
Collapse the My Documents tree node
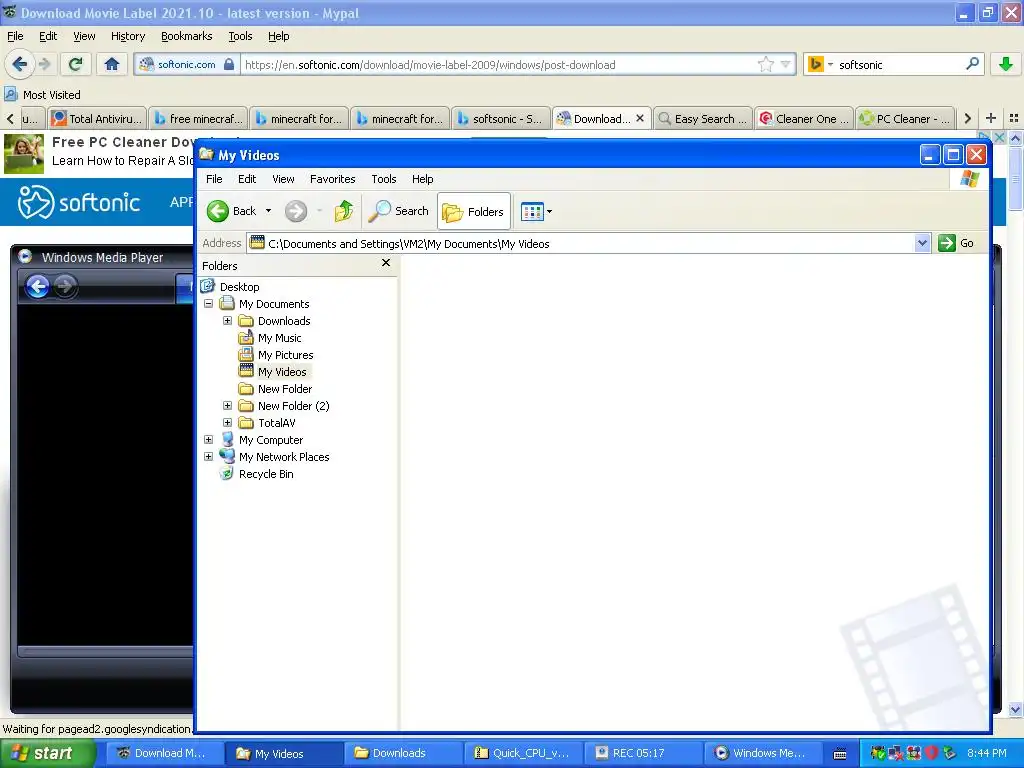[x=208, y=304]
